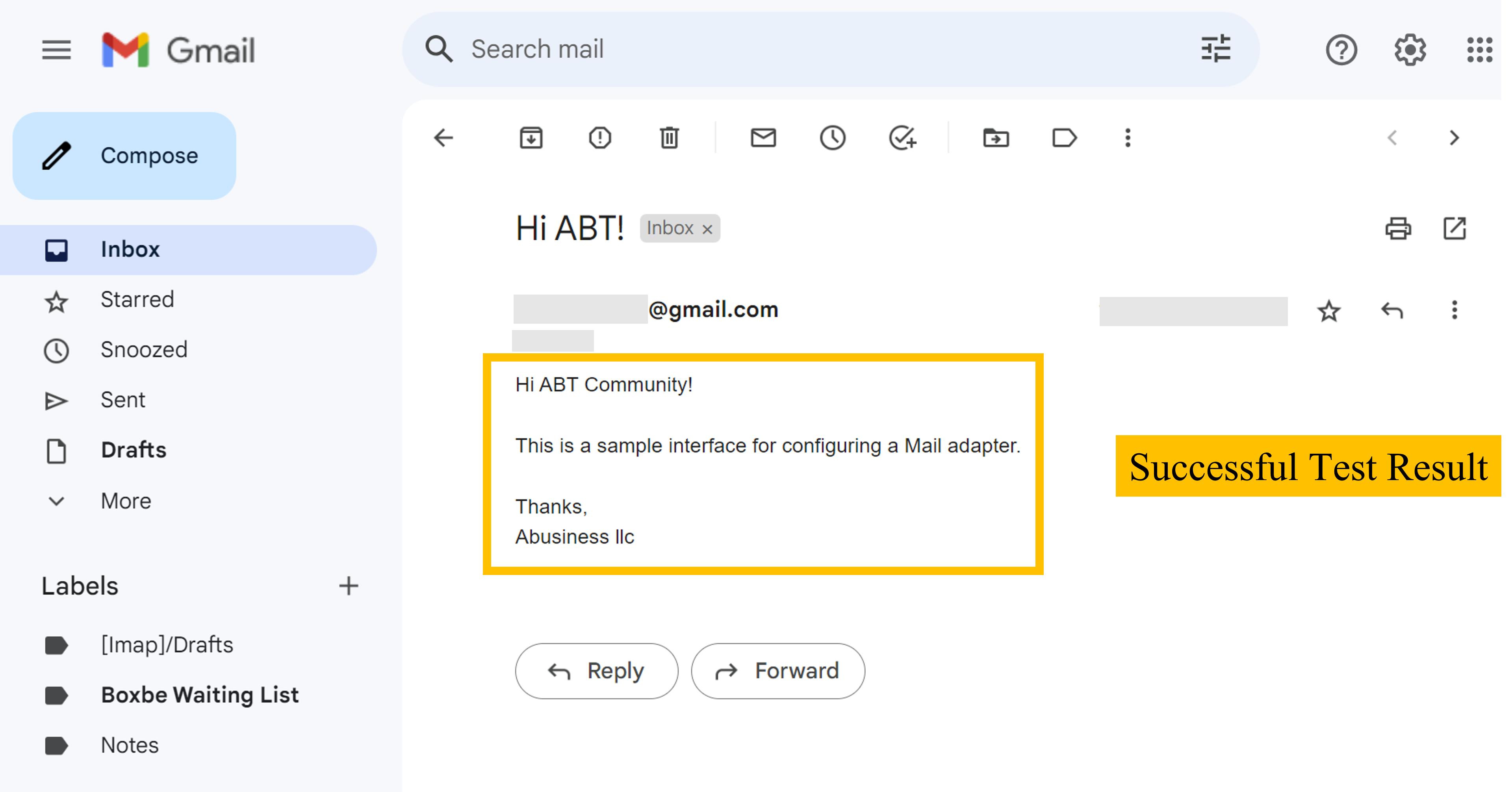Add this email to Tasks

tap(902, 138)
